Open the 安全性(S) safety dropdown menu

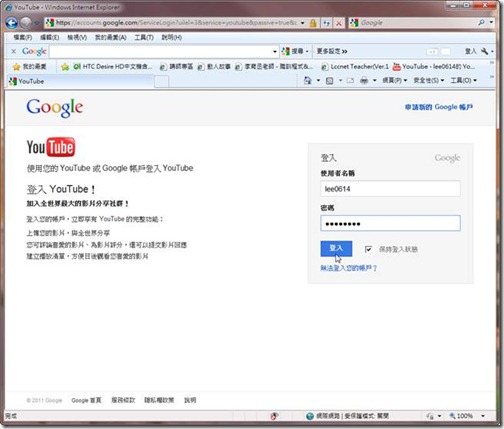pos(429,81)
